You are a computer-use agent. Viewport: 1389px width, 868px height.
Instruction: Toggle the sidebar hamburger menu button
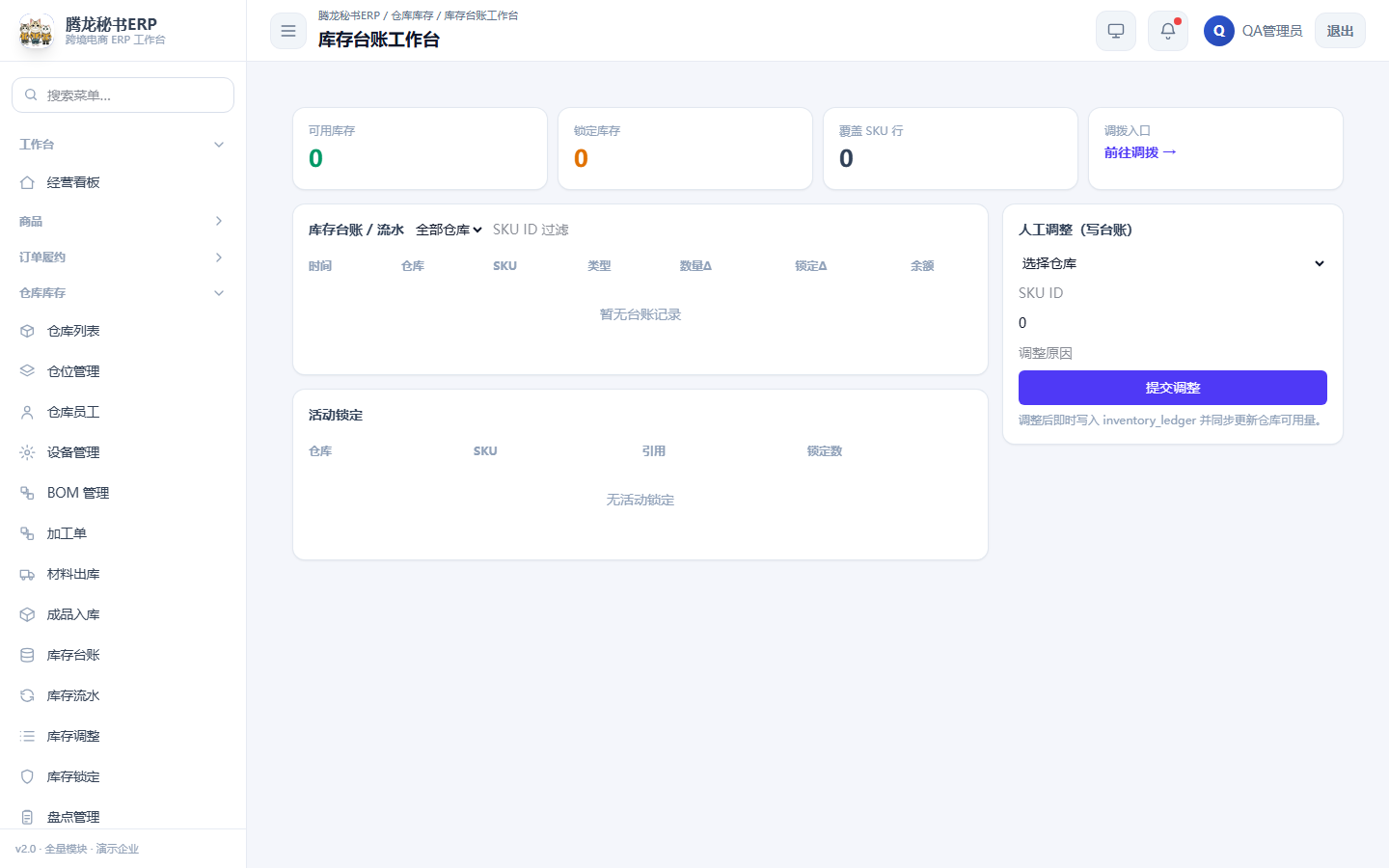tap(288, 31)
